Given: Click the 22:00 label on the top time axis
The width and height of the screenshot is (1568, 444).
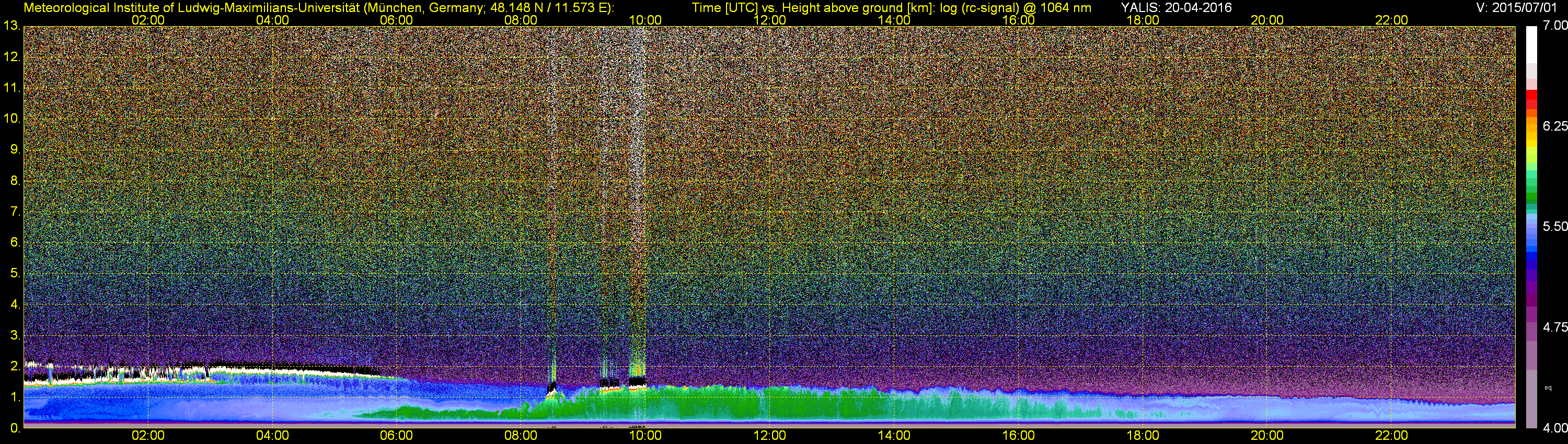Looking at the screenshot, I should pyautogui.click(x=1391, y=20).
